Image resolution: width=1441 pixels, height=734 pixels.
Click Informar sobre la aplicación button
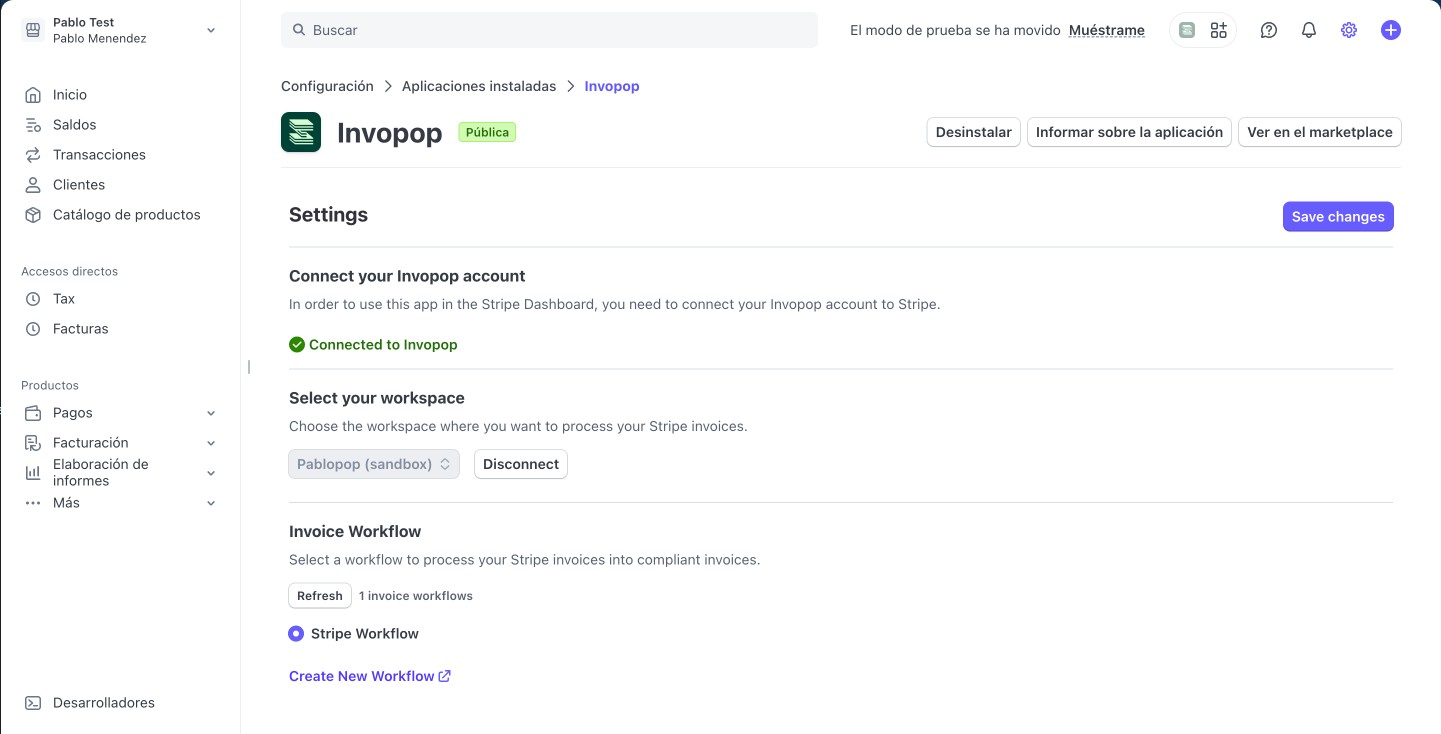(x=1130, y=132)
